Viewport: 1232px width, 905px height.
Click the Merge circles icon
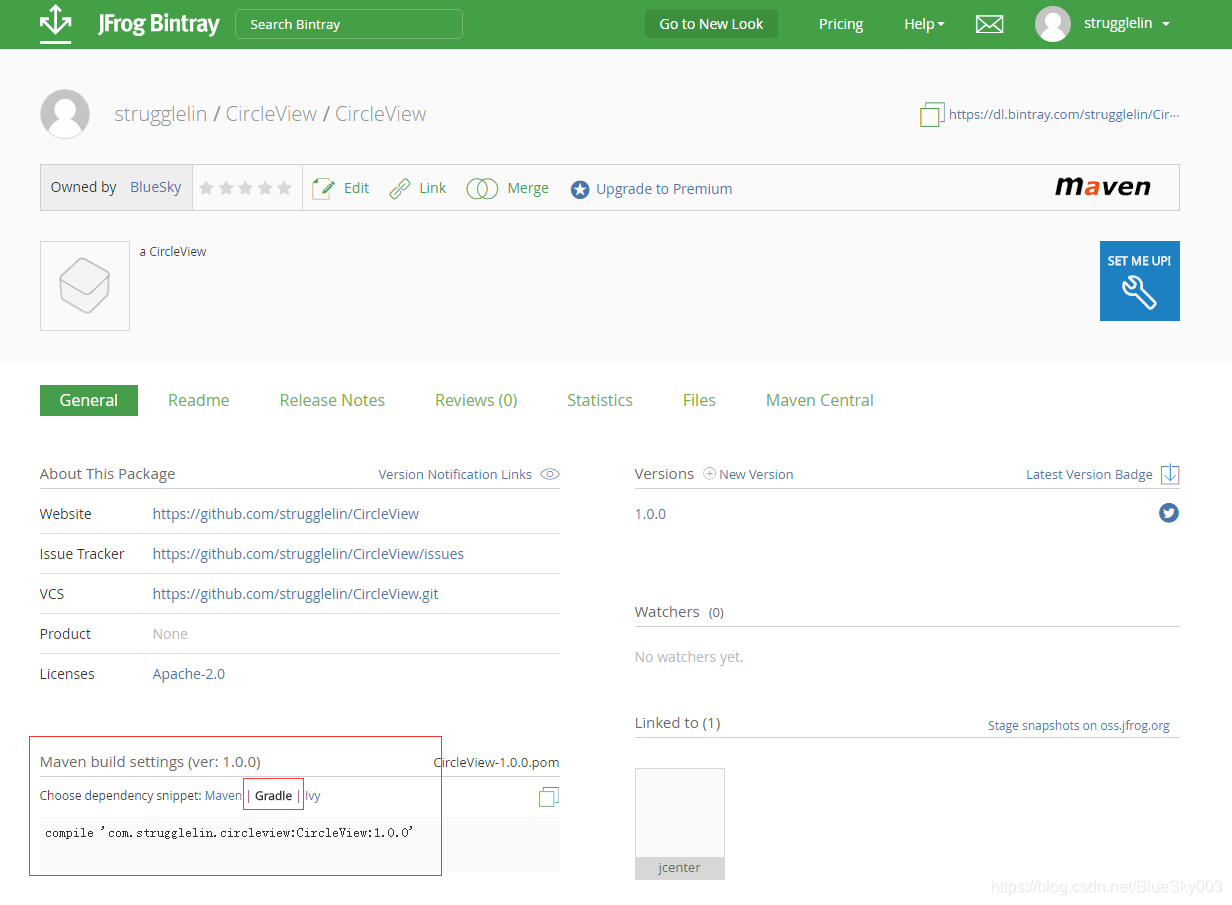tap(482, 188)
